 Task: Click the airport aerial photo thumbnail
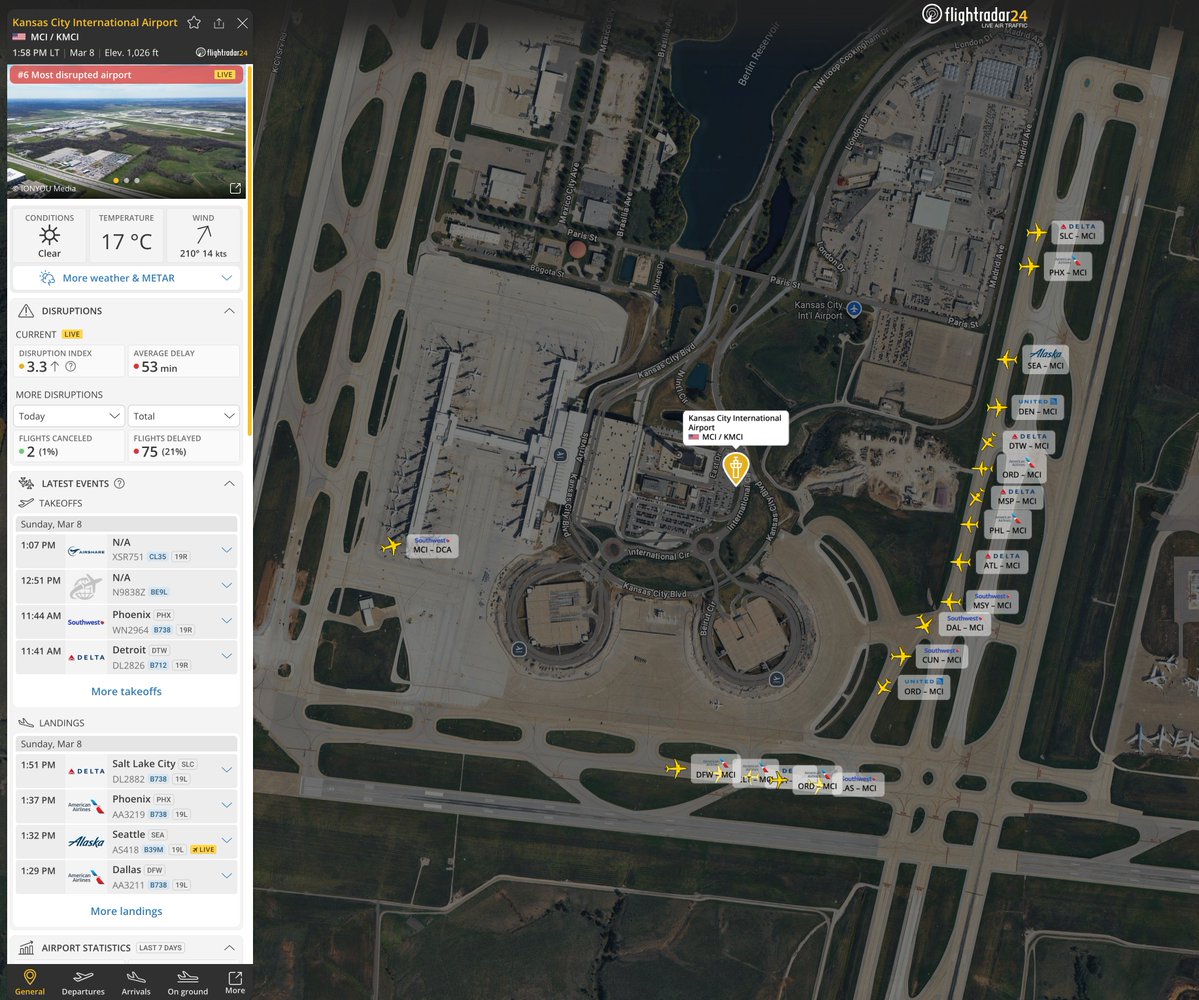pyautogui.click(x=127, y=131)
